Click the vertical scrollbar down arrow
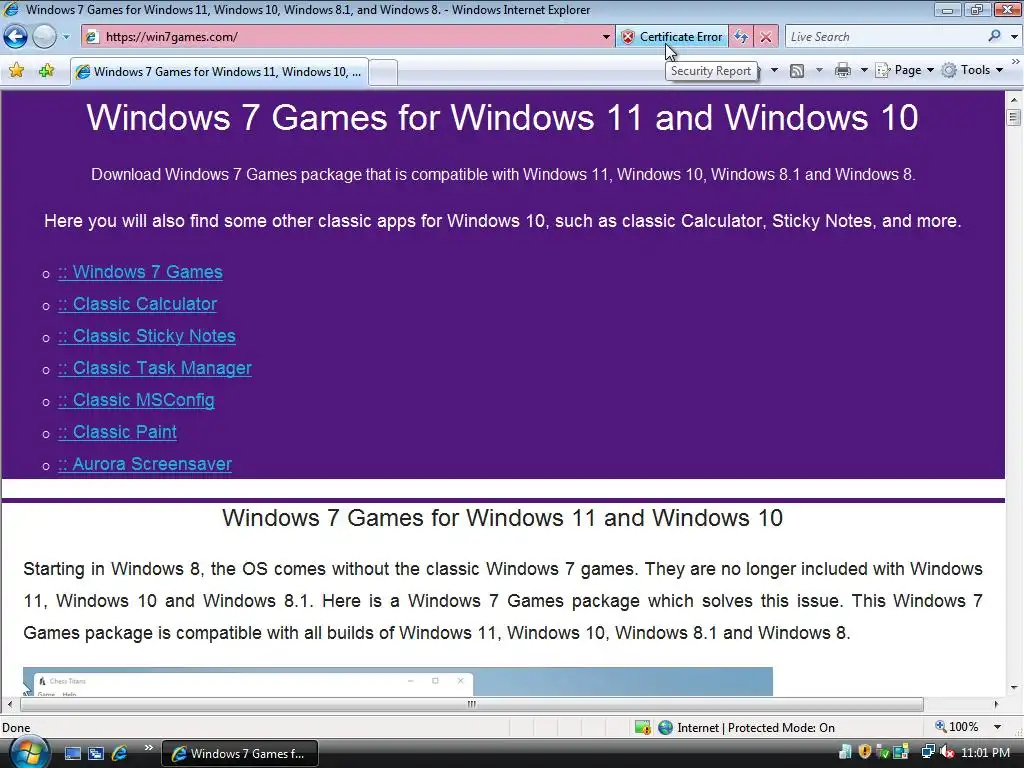The width and height of the screenshot is (1024, 768). 1014,688
